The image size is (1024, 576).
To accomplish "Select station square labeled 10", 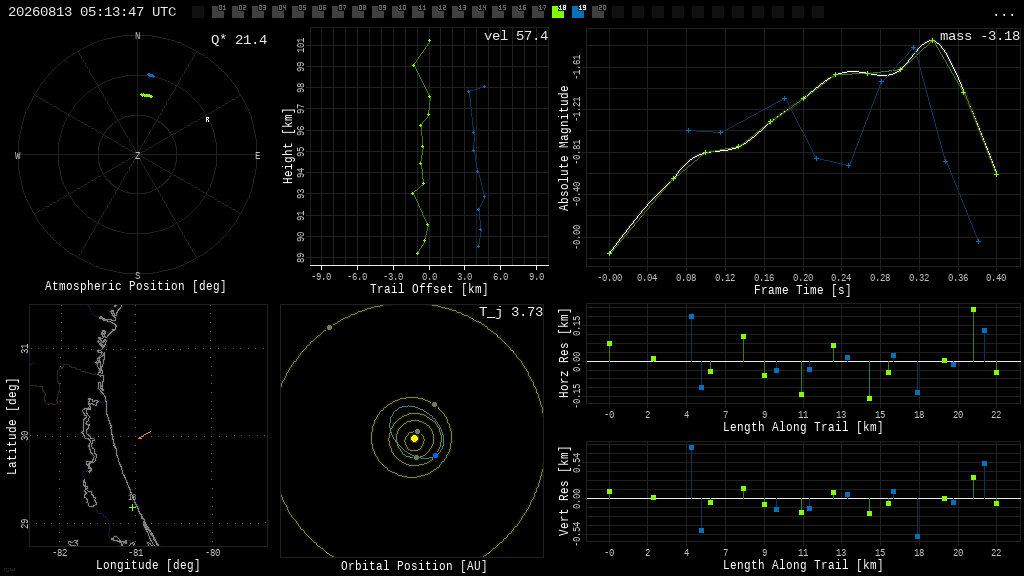I will point(398,12).
